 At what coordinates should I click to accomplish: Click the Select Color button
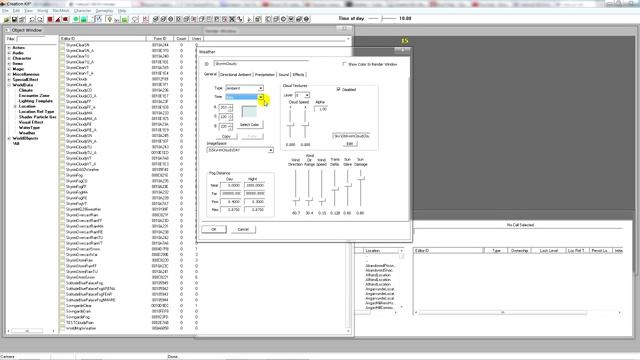click(x=249, y=124)
